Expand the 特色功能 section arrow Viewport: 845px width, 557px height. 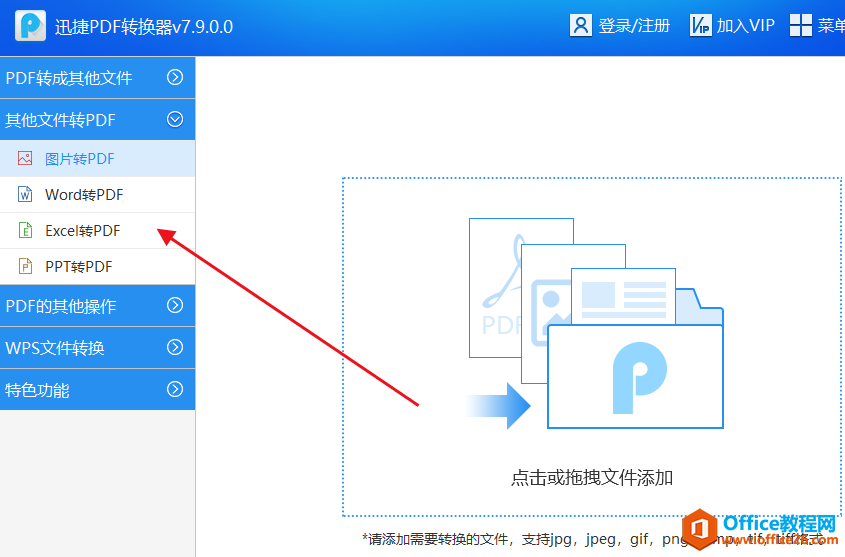click(175, 389)
